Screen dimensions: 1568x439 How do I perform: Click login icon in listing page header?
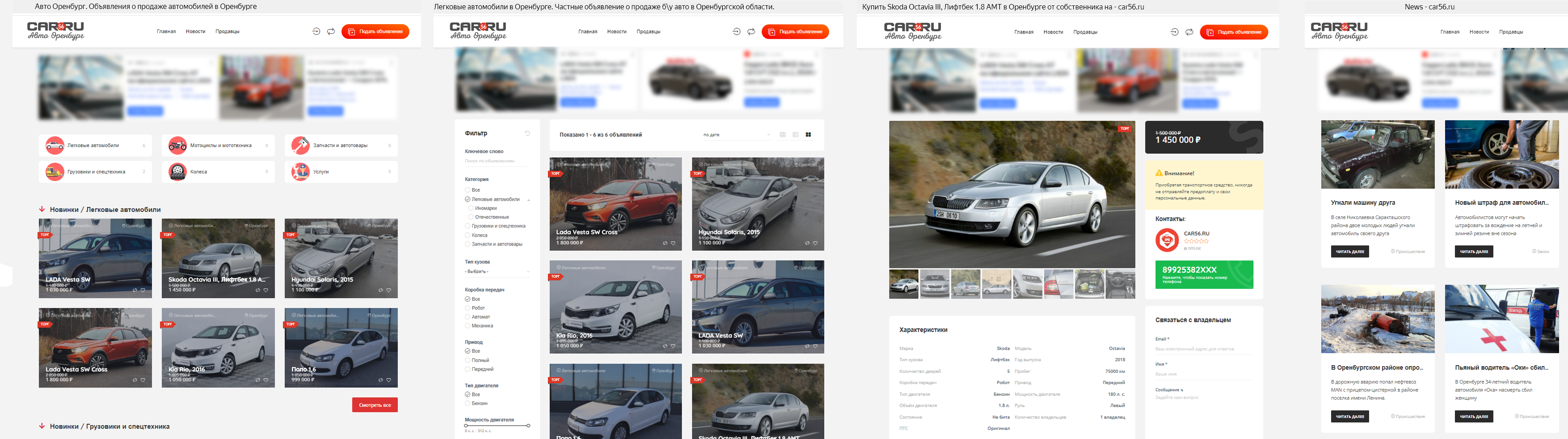click(x=737, y=32)
